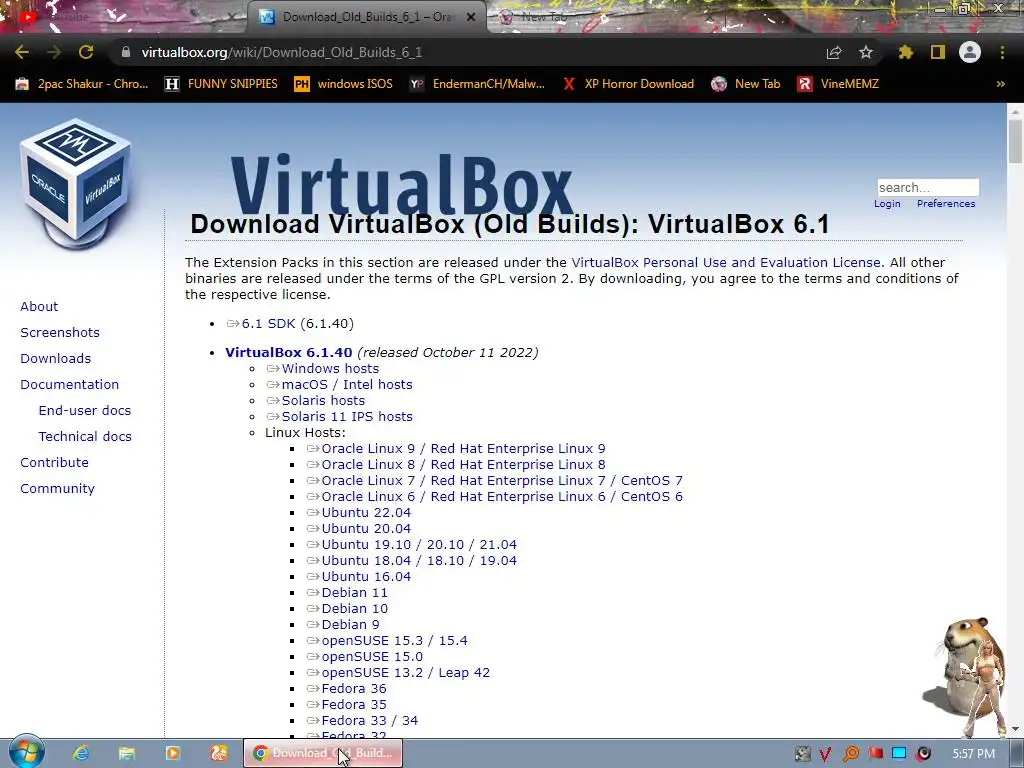Open the 2pac Shakur bookmark
The width and height of the screenshot is (1024, 768).
click(x=82, y=84)
